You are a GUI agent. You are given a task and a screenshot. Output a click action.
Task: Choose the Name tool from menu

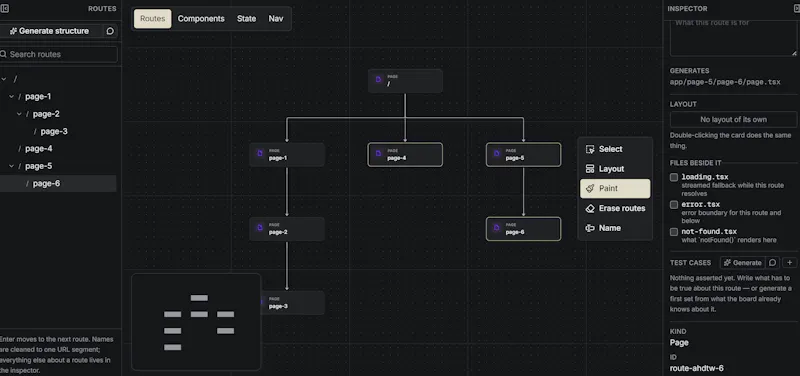click(615, 228)
